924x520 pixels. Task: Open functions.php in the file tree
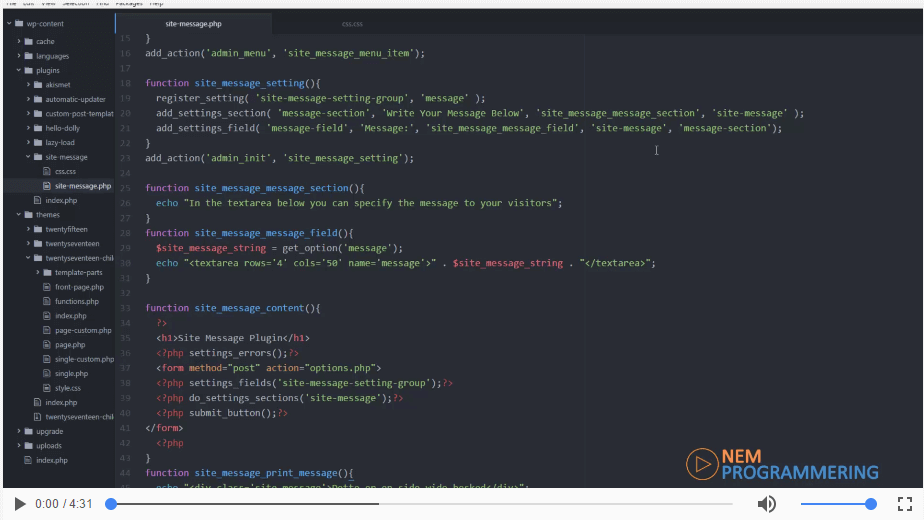(76, 301)
